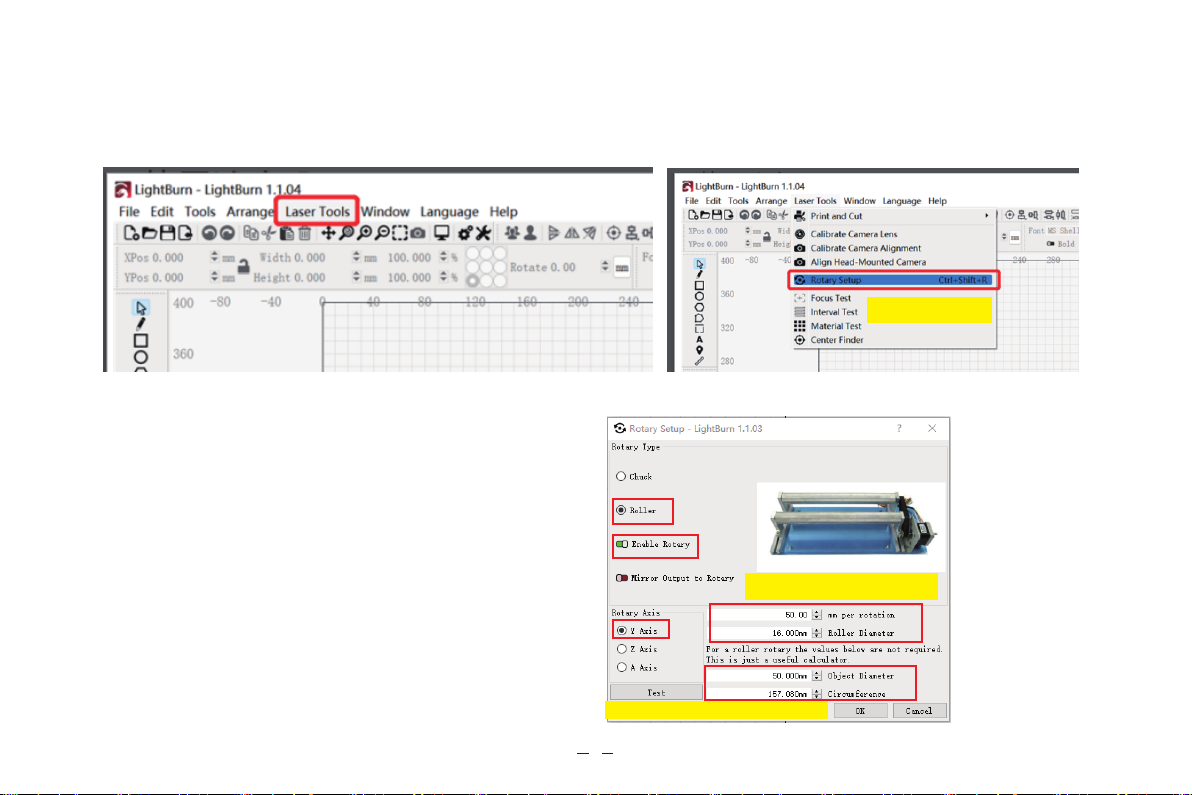
Task: Select A Axis as rotary axis
Action: [x=638, y=667]
